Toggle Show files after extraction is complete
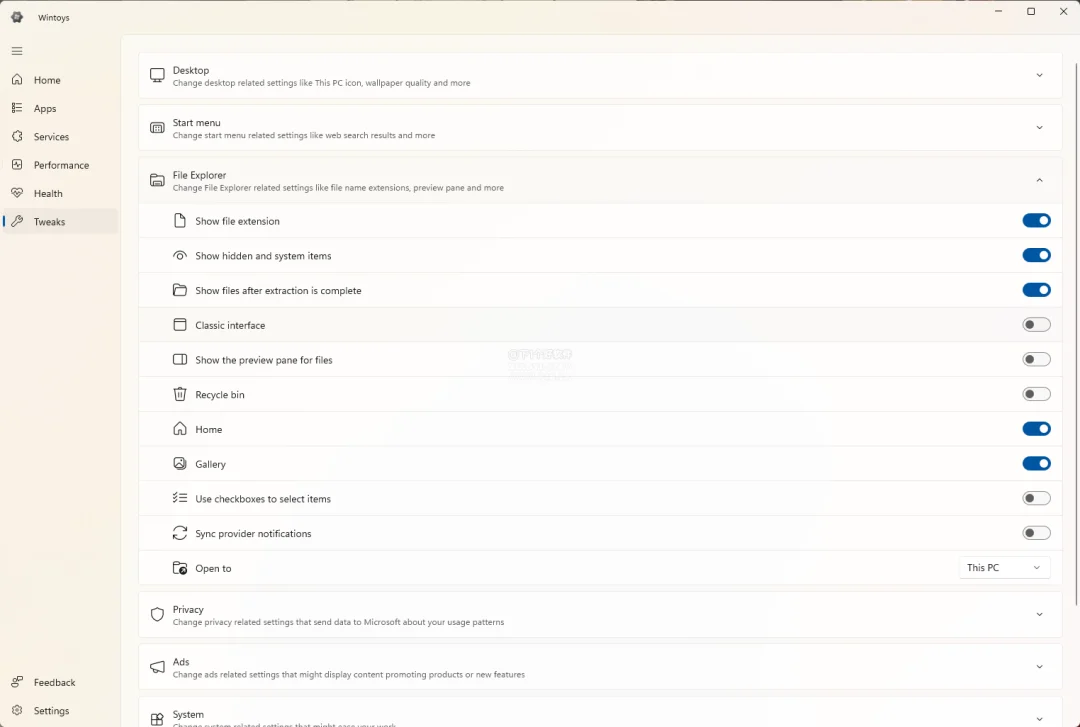 point(1037,290)
